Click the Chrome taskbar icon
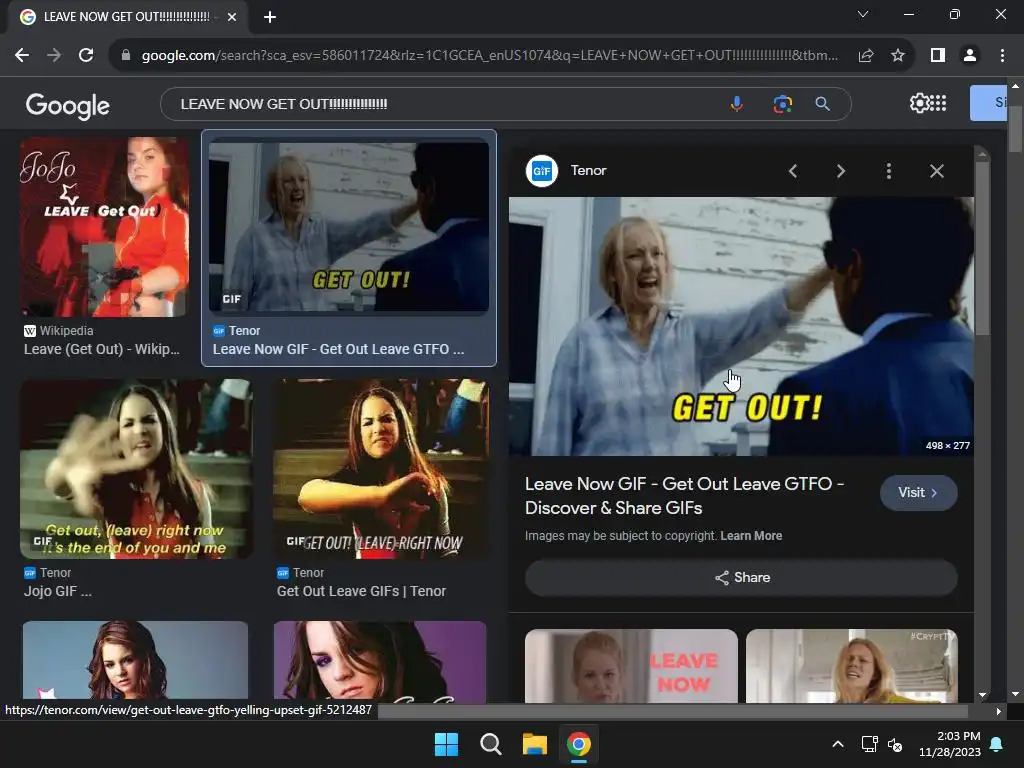The height and width of the screenshot is (768, 1024). [x=579, y=744]
